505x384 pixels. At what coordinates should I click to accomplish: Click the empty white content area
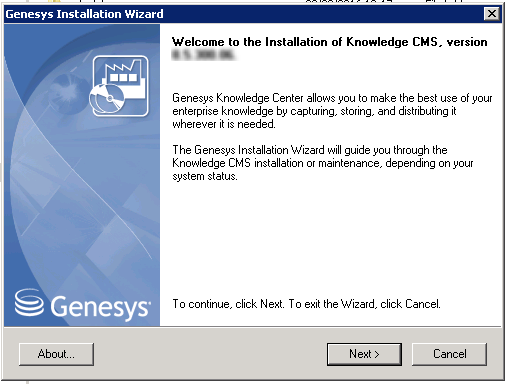pos(330,240)
